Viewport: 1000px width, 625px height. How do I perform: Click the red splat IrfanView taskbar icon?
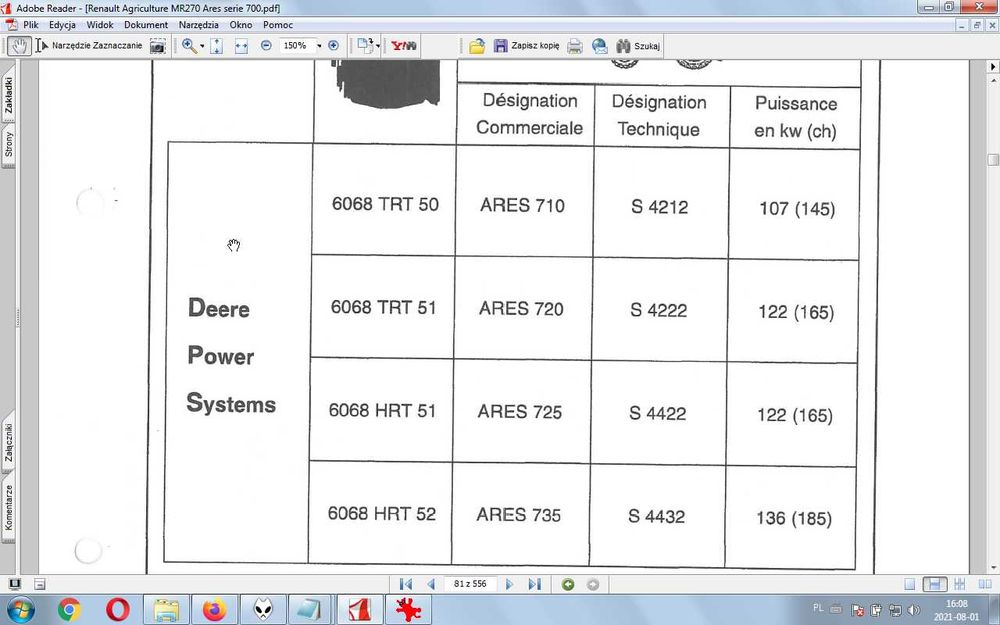[x=408, y=610]
